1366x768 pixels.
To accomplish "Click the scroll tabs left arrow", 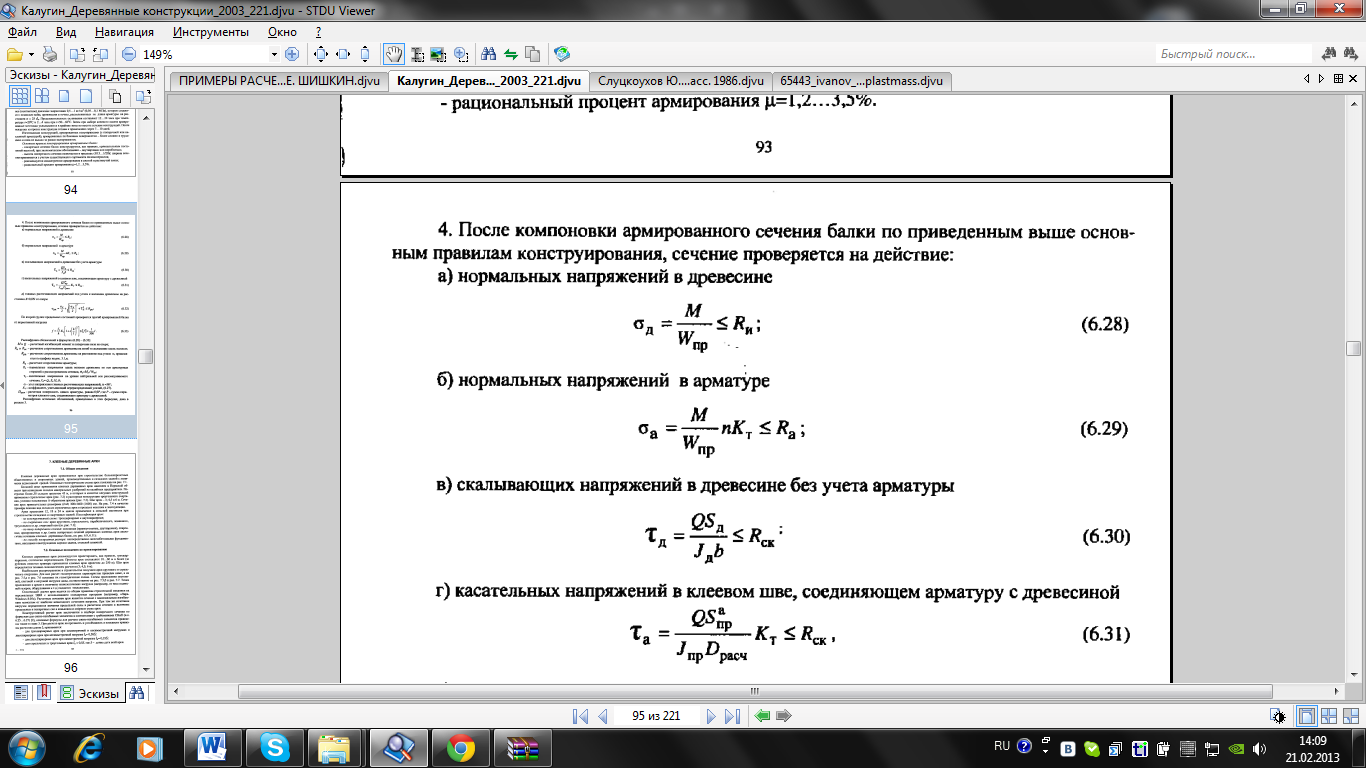I will (1307, 79).
